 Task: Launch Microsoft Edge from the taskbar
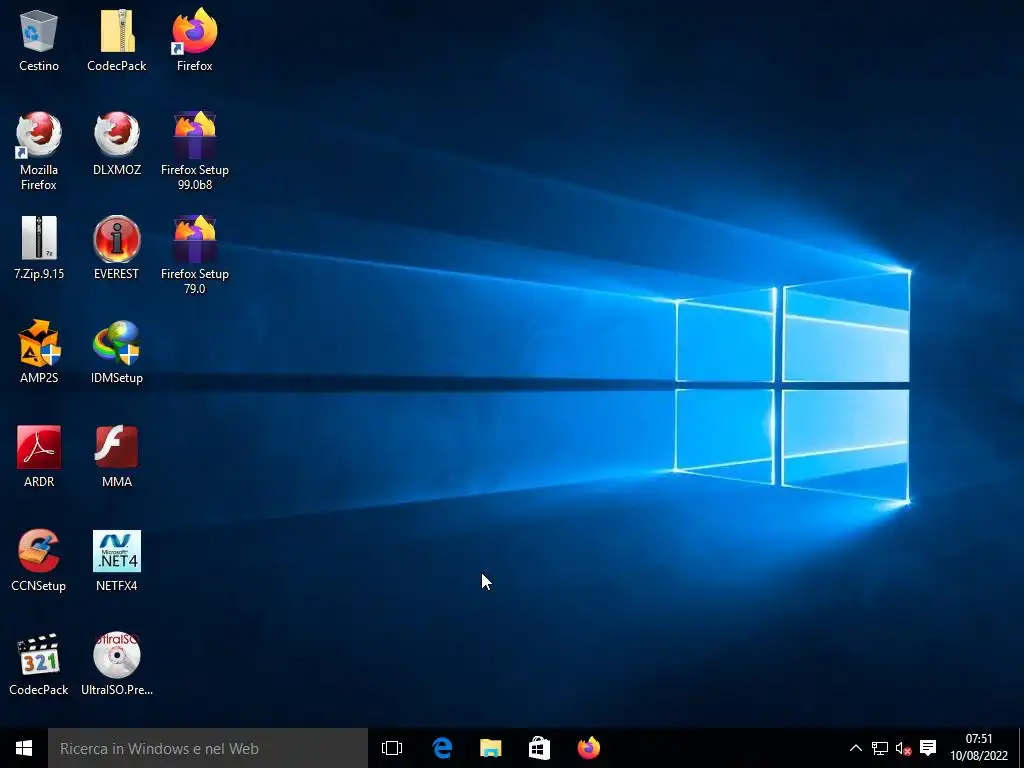442,748
